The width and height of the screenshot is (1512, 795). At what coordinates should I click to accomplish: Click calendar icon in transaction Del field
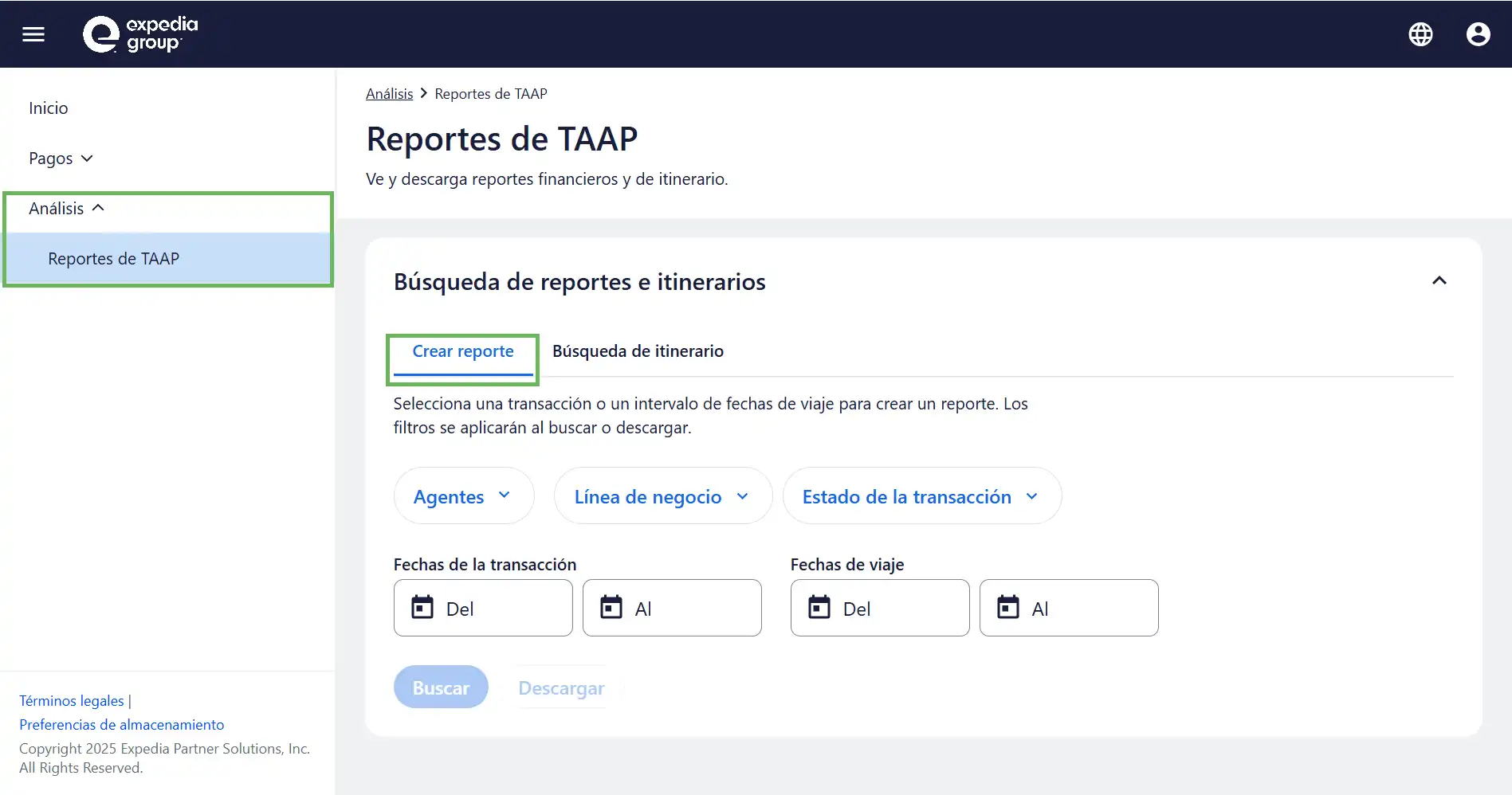click(x=422, y=608)
